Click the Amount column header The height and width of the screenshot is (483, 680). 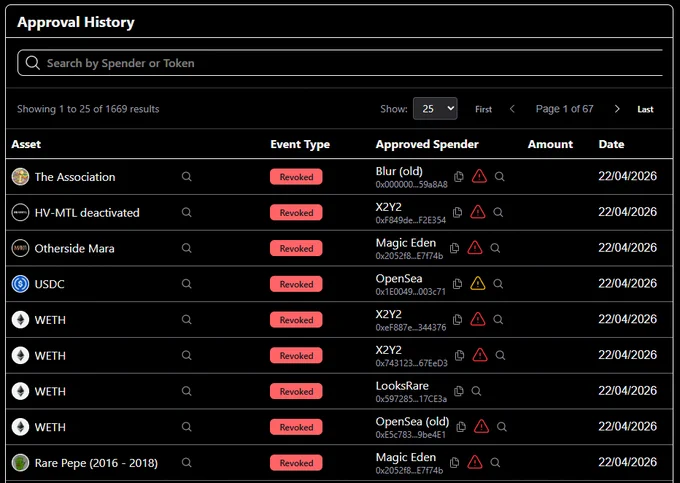coord(550,144)
